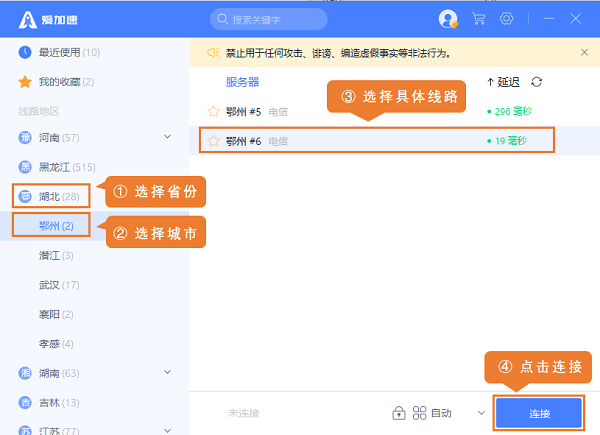Click the orange star beside 我的收藏

(25, 81)
